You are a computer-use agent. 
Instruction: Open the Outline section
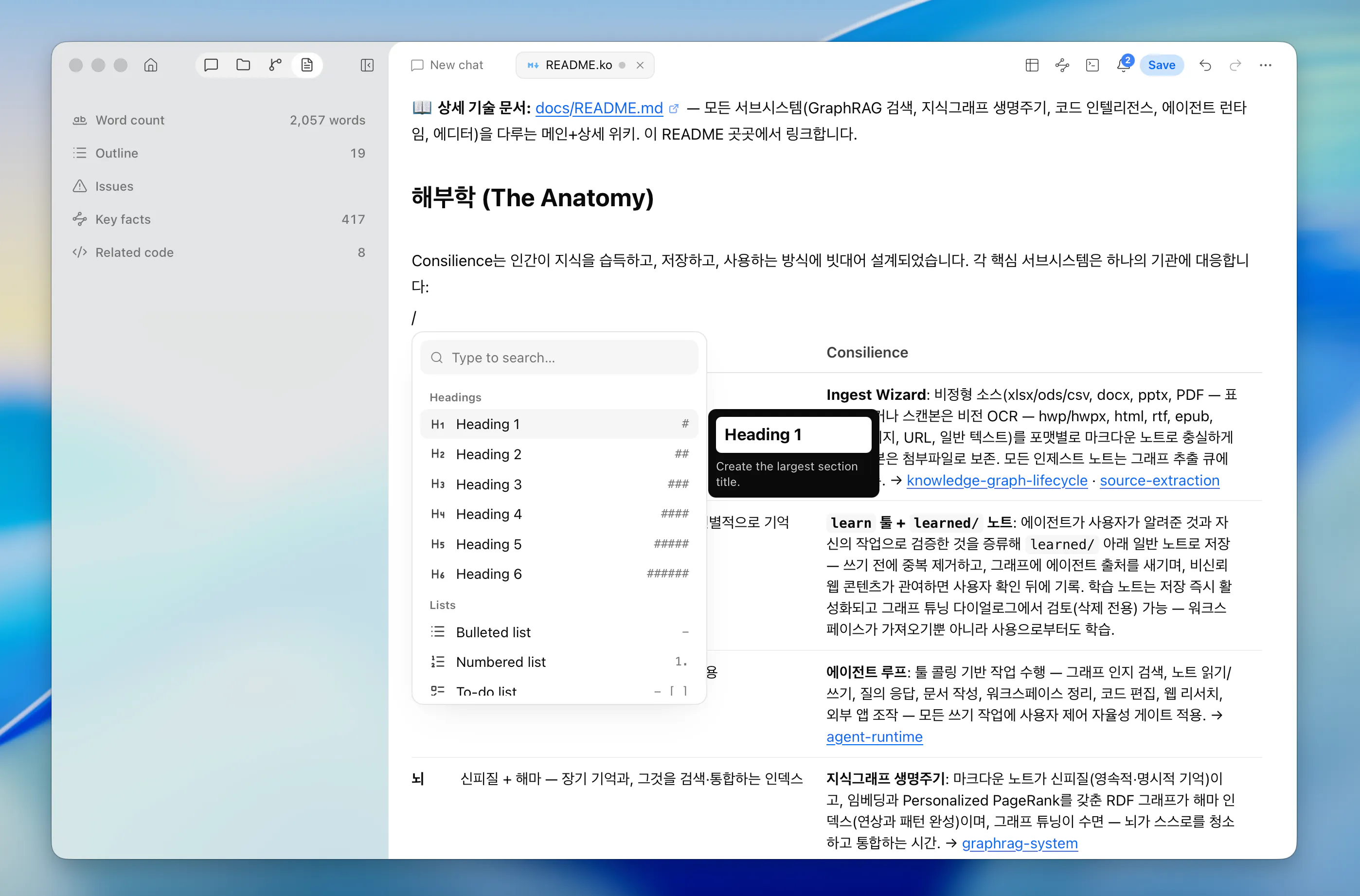pyautogui.click(x=219, y=153)
